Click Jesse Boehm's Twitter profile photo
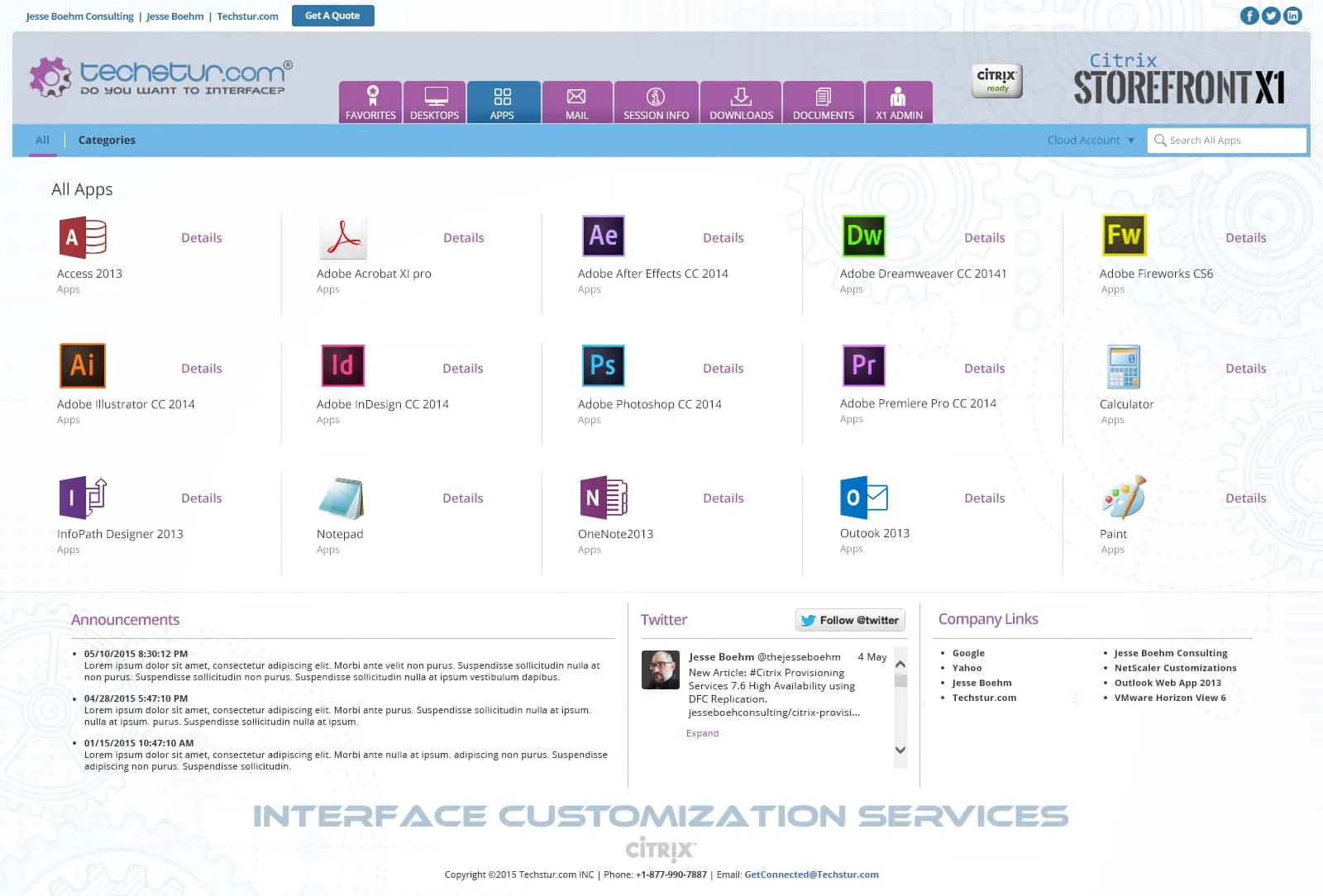Viewport: 1323px width, 896px height. [661, 670]
